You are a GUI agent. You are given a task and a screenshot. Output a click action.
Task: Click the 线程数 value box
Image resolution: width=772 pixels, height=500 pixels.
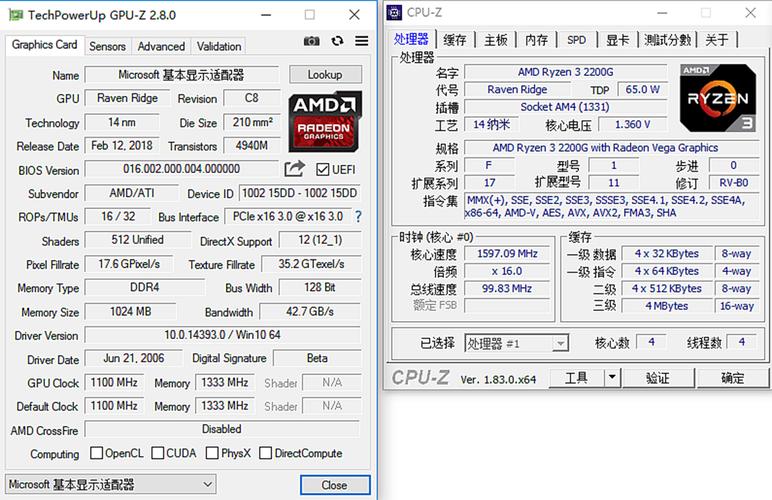pos(741,342)
